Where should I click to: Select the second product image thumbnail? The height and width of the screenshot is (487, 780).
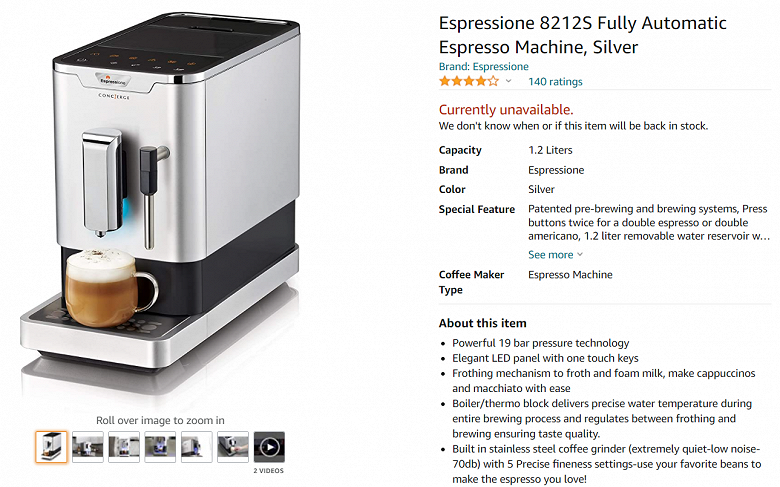click(88, 447)
